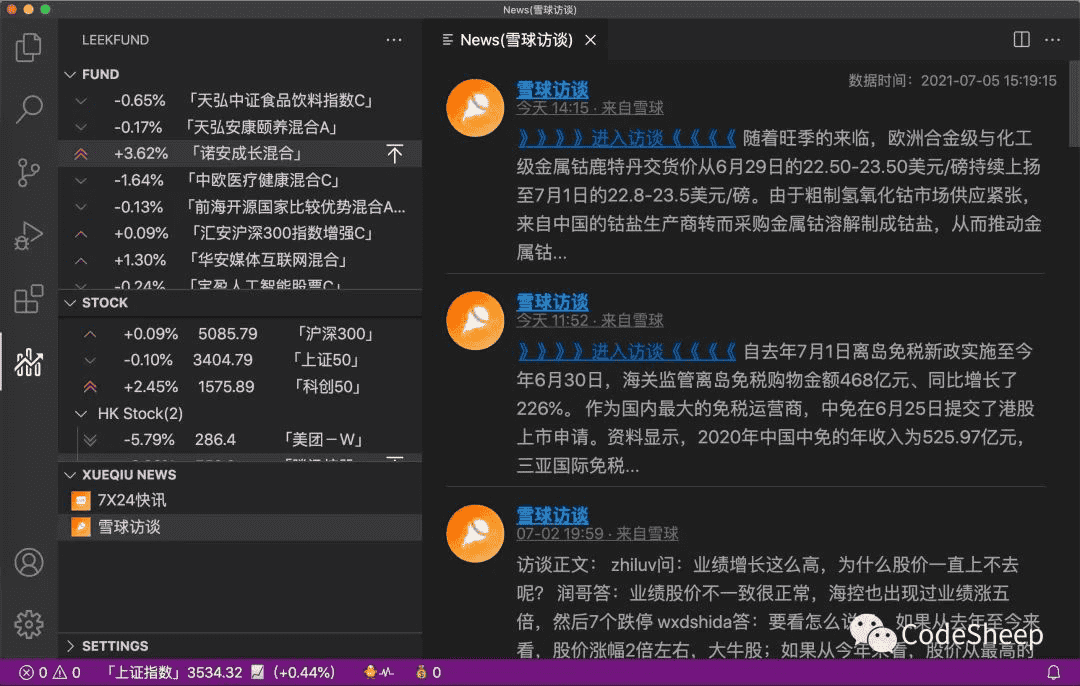Image resolution: width=1080 pixels, height=686 pixels.
Task: Collapse the HK Stock(2) group
Action: tap(81, 414)
